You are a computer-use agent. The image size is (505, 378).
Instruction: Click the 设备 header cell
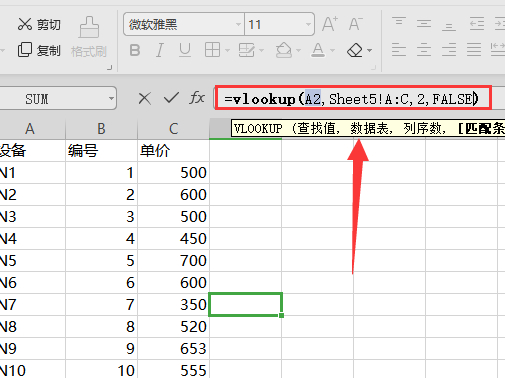tap(32, 151)
